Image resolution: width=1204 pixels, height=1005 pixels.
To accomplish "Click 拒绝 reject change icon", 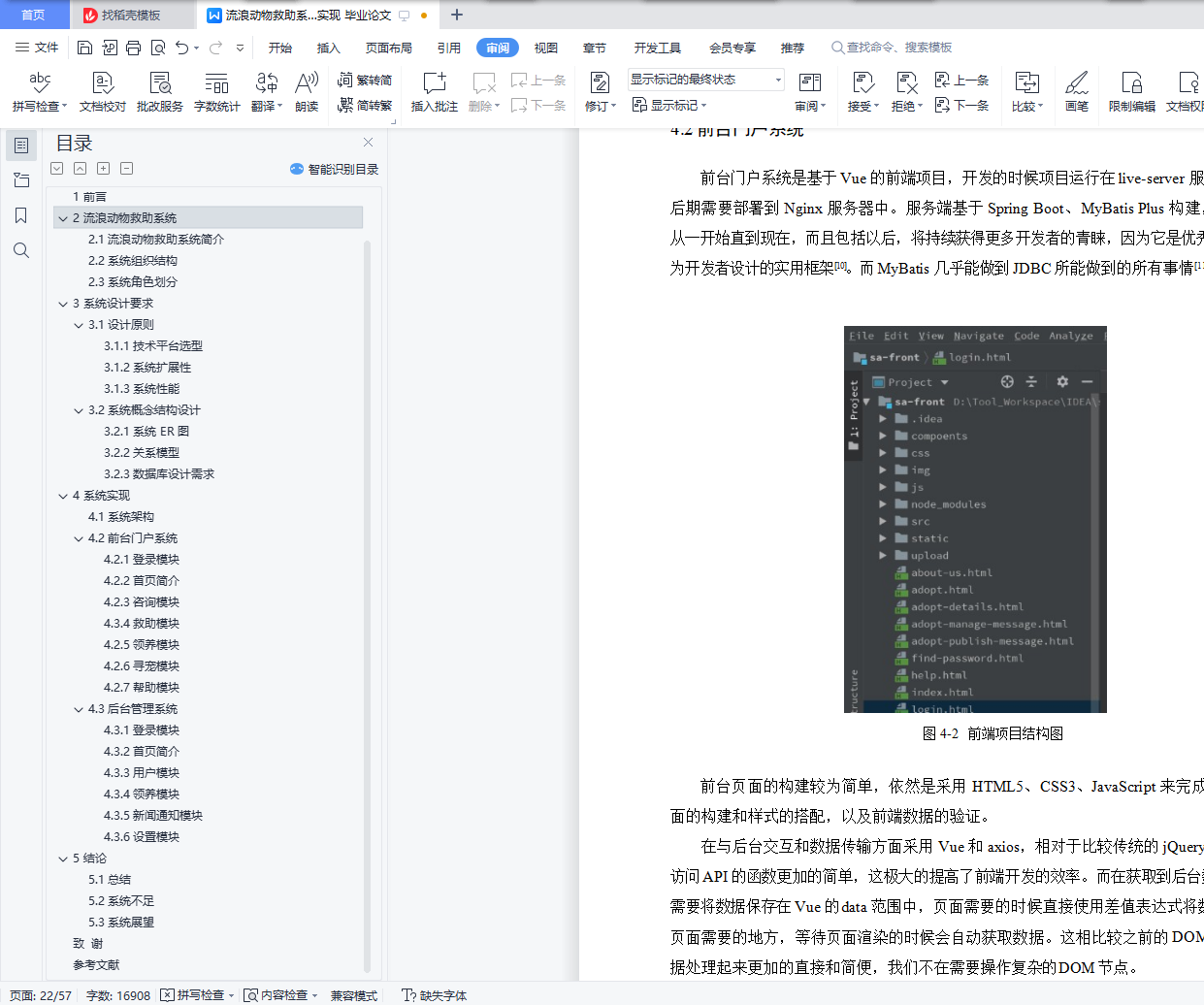I will click(907, 92).
